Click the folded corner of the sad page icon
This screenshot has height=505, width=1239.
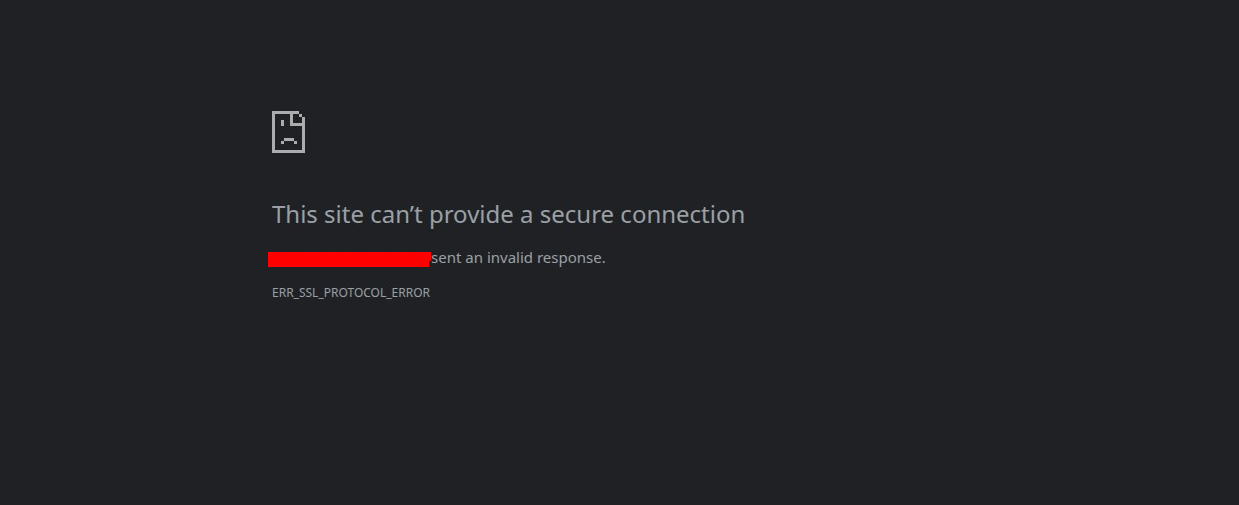click(299, 117)
